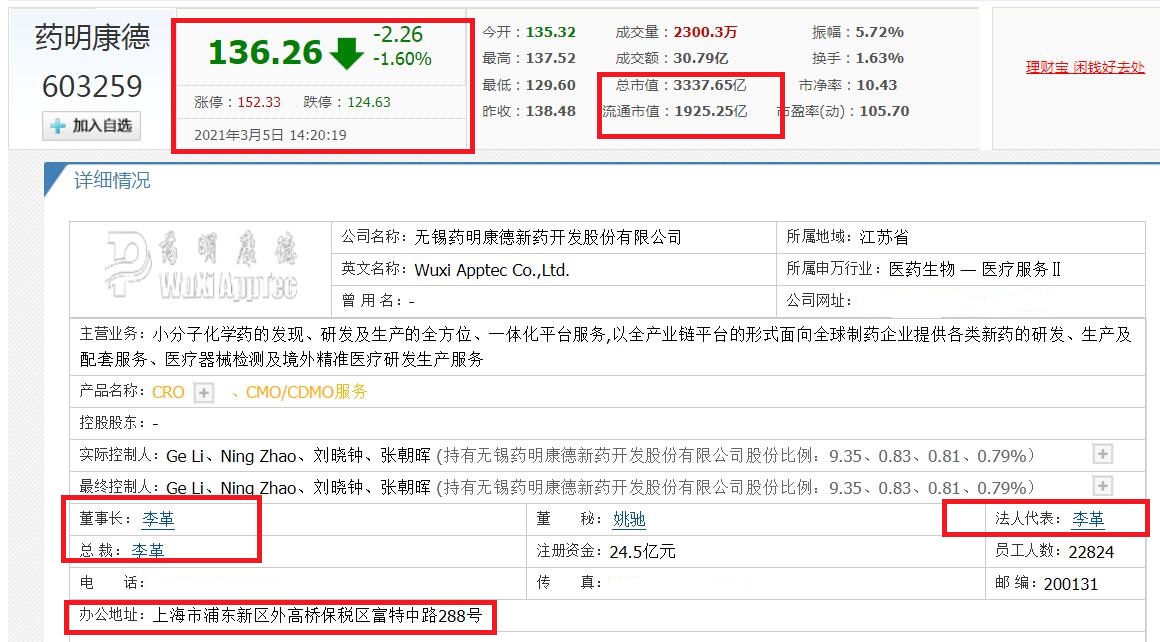Click the CRO product name

pos(168,392)
